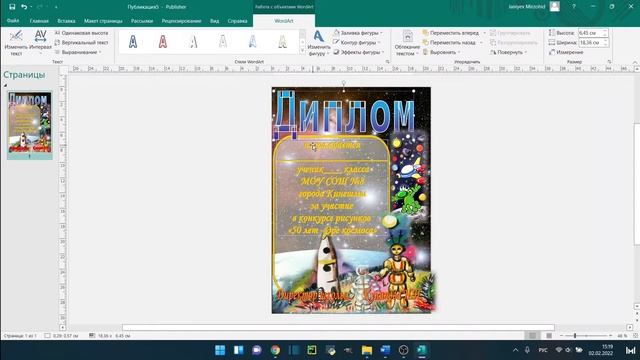
Task: Open Контур фигуры outline dropdown
Action: pos(357,42)
